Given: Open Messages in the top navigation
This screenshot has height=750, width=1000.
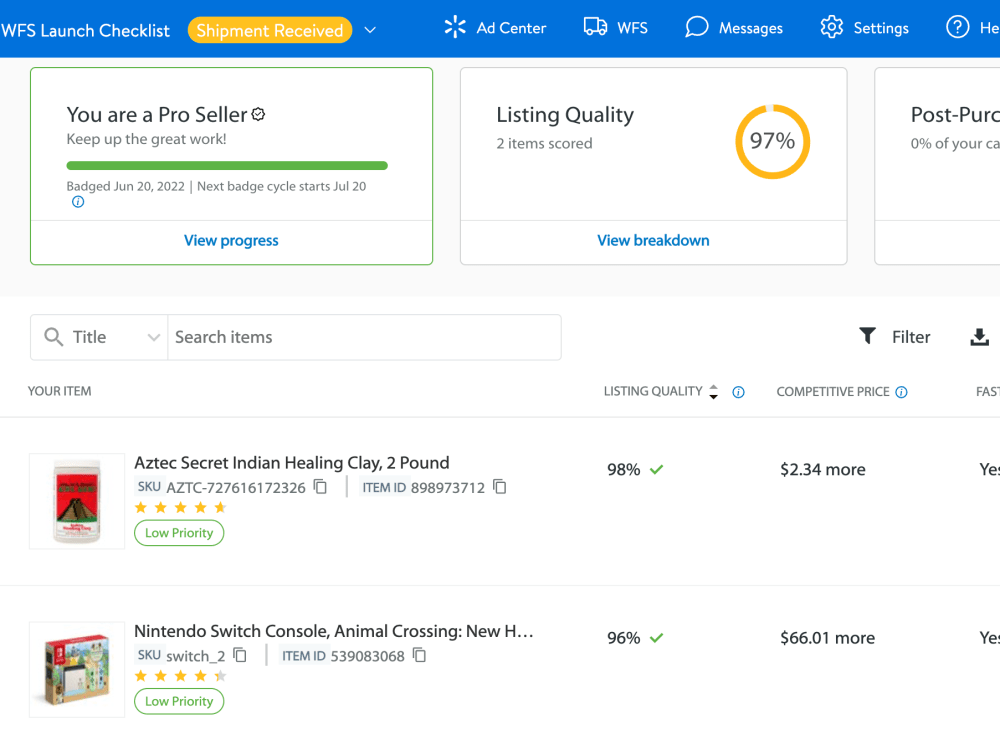Looking at the screenshot, I should click(734, 28).
